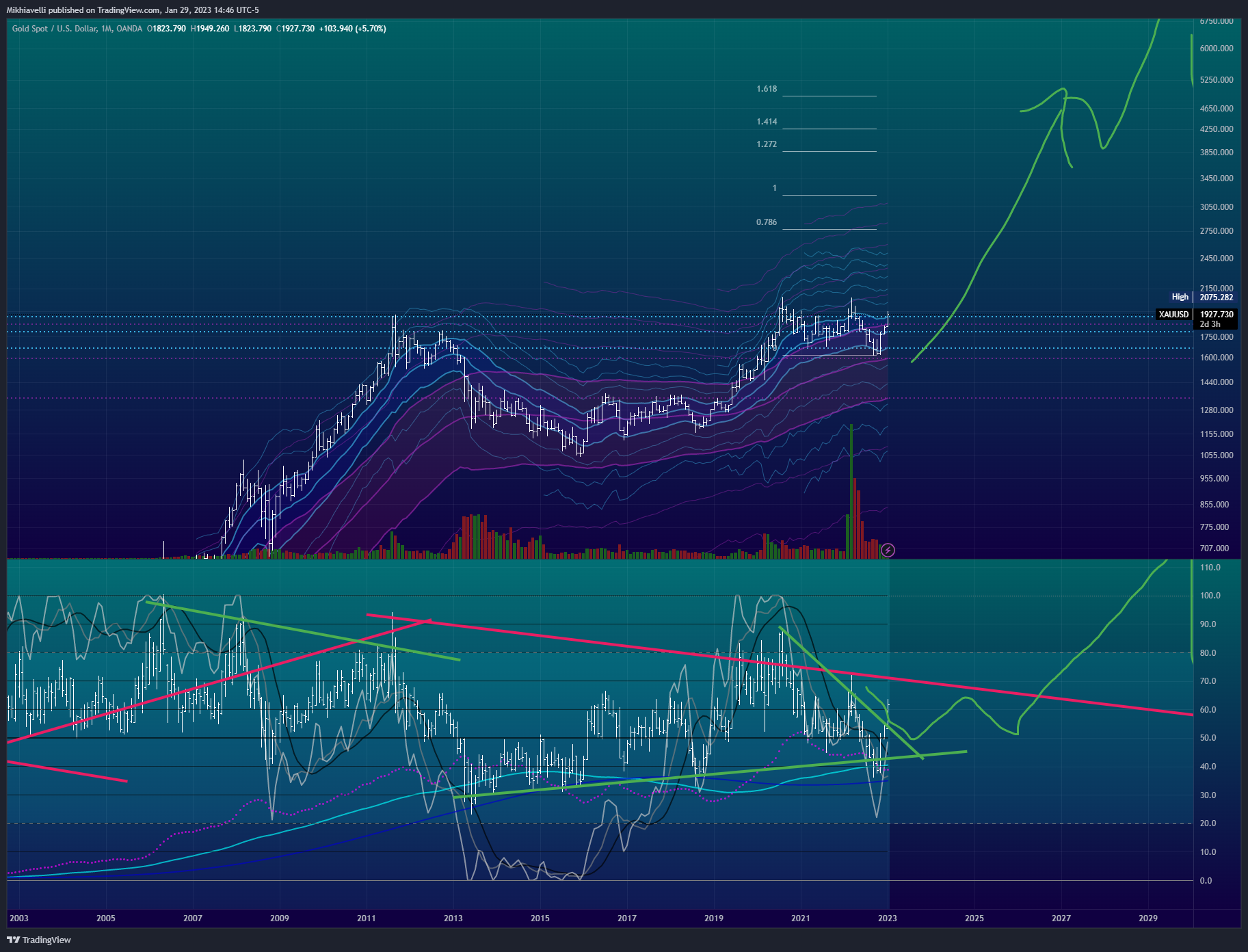Click the 2013 label on the time axis
This screenshot has width=1248, height=952.
[453, 918]
